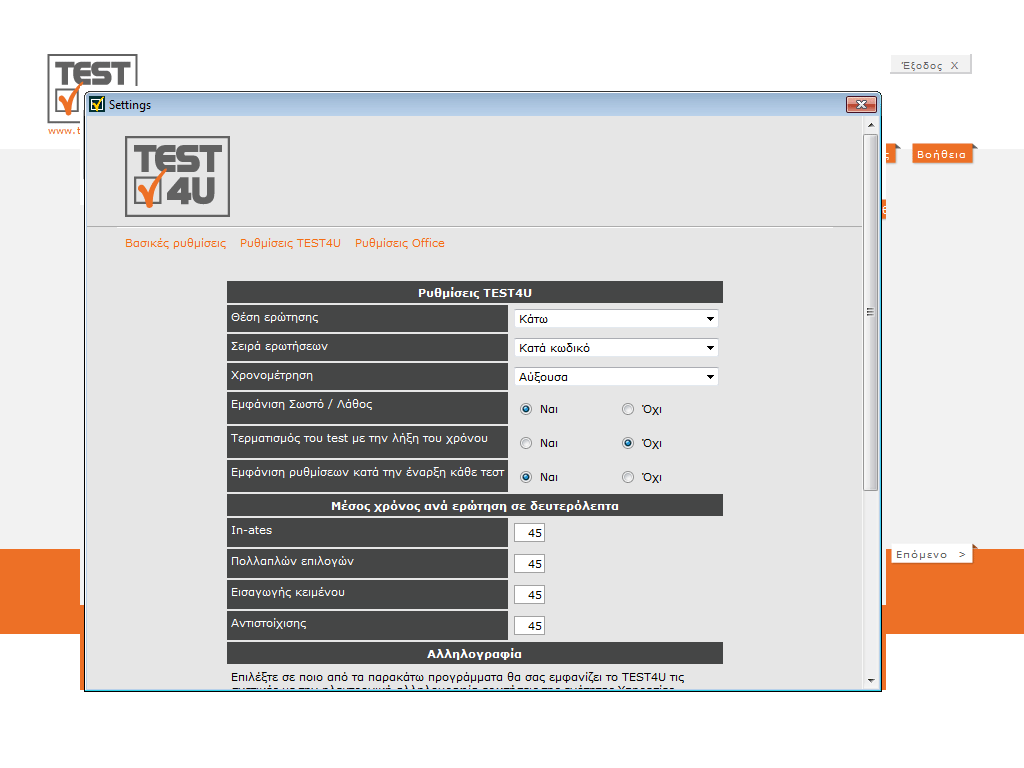
Task: Select Όχι for Τερματισμός του test
Action: (x=628, y=443)
